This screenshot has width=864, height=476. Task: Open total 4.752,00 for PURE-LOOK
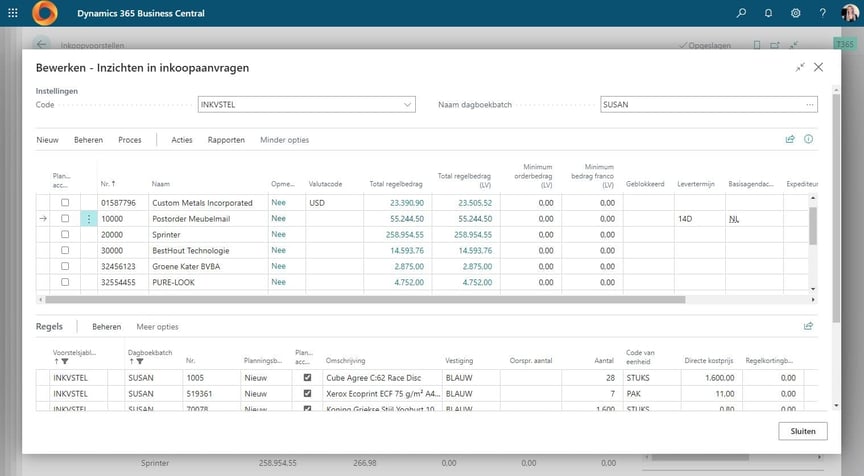pyautogui.click(x=409, y=282)
